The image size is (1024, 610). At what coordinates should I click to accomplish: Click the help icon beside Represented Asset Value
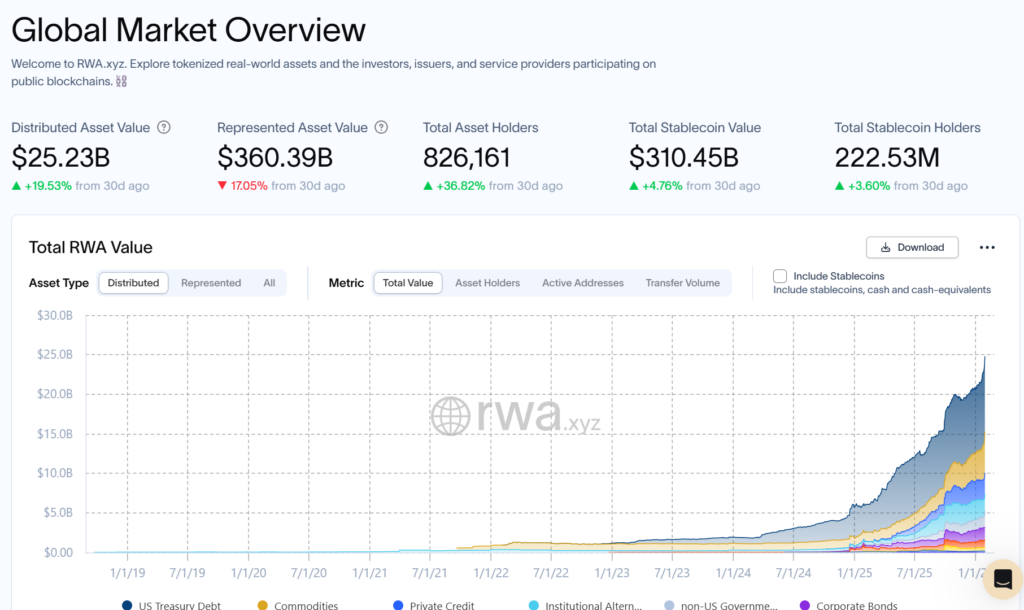click(x=381, y=128)
